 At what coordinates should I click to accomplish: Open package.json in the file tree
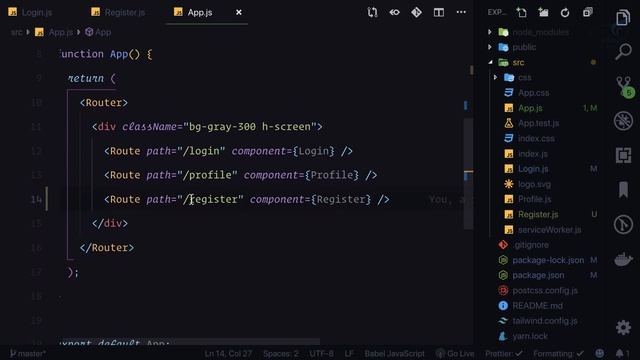point(538,276)
